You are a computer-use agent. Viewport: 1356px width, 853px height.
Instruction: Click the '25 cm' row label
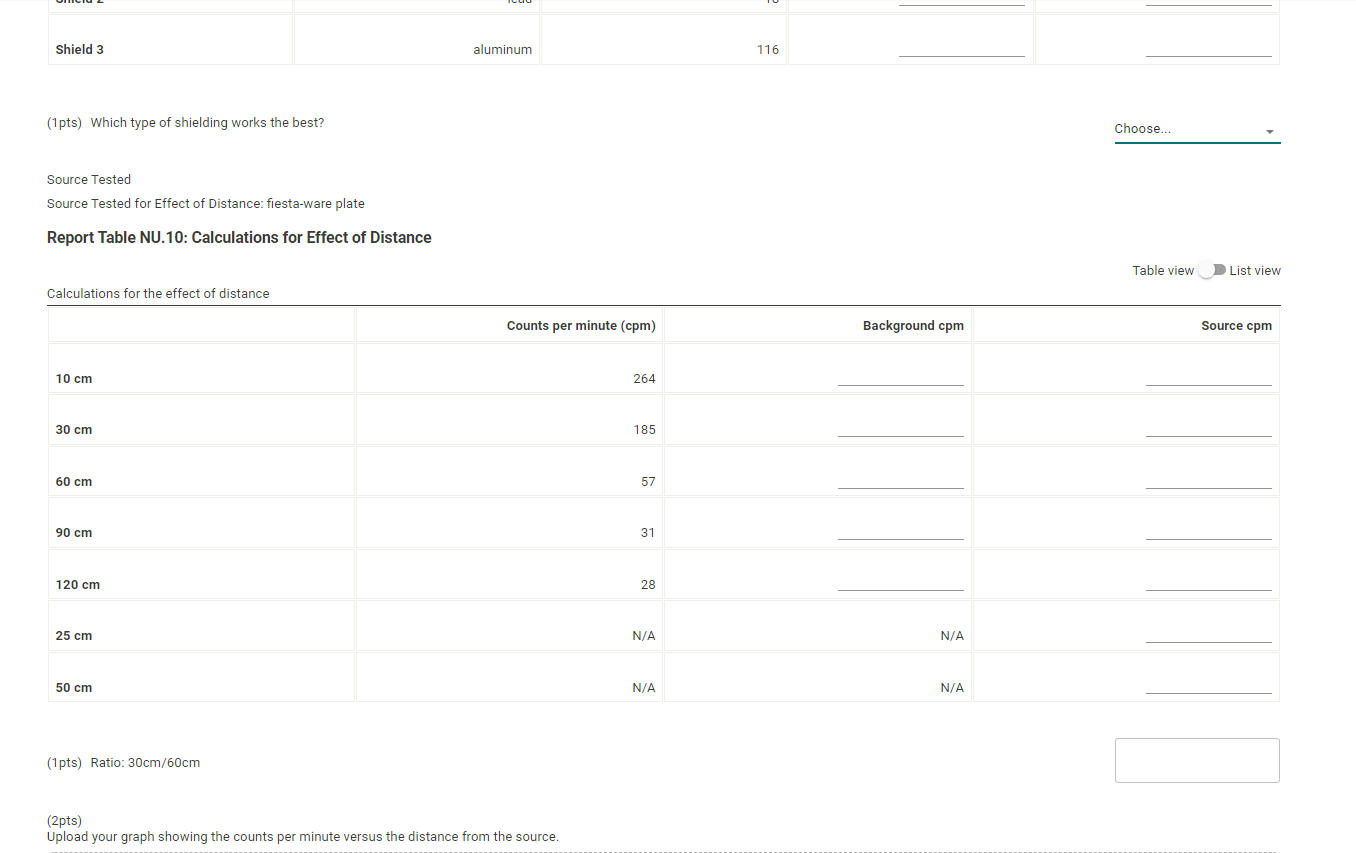pos(74,636)
